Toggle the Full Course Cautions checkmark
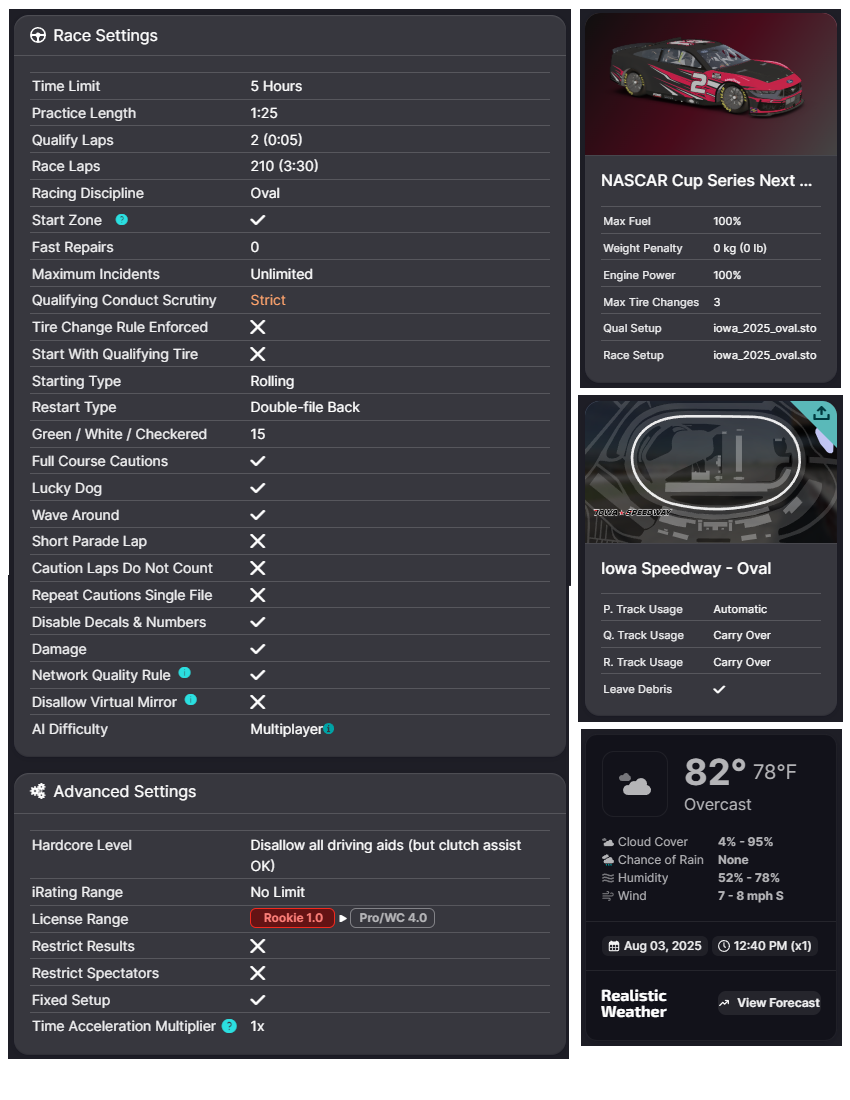The height and width of the screenshot is (1100, 850). (x=257, y=461)
